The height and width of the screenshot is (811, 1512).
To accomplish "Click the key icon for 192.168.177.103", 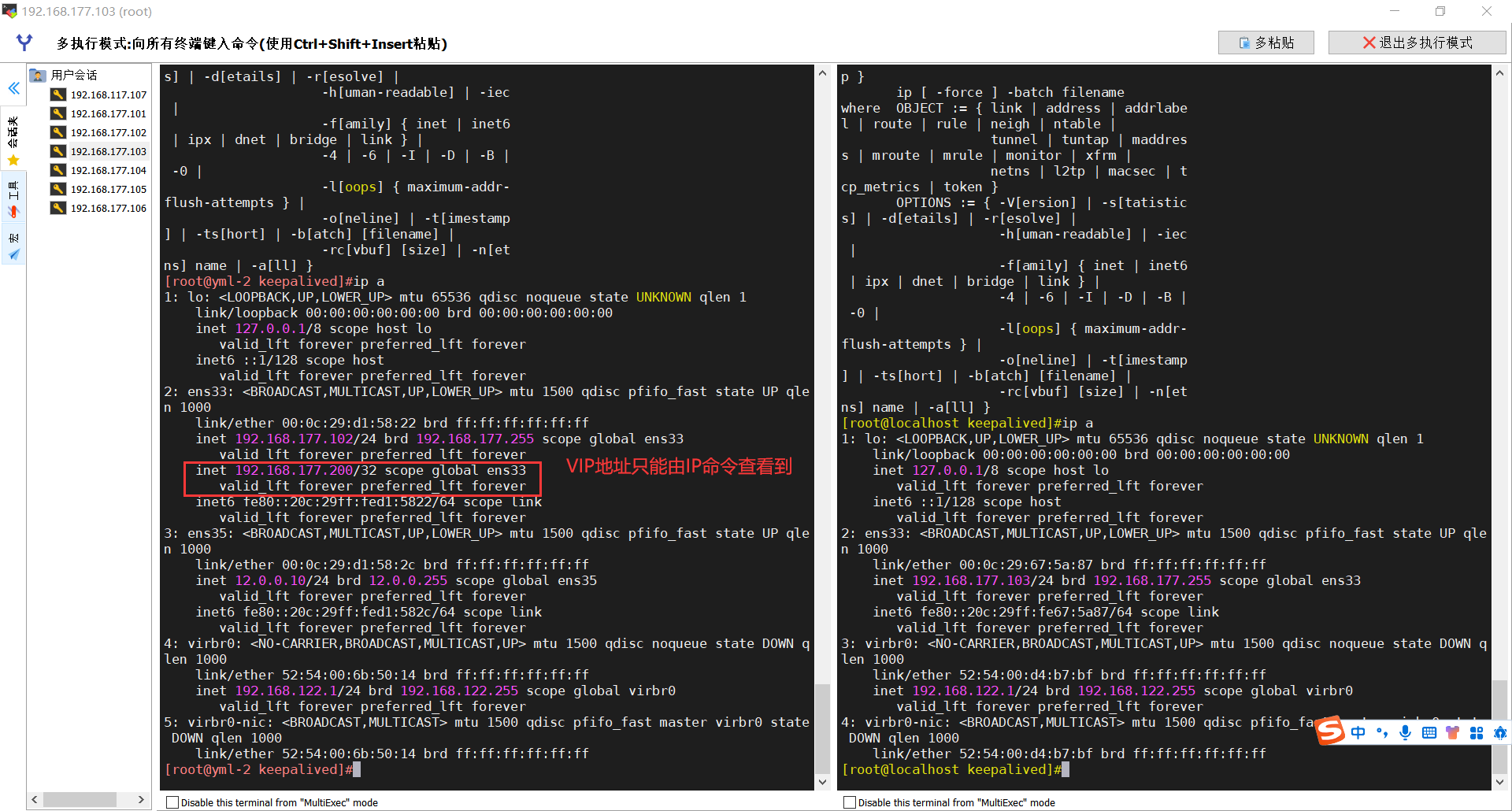I will 58,151.
